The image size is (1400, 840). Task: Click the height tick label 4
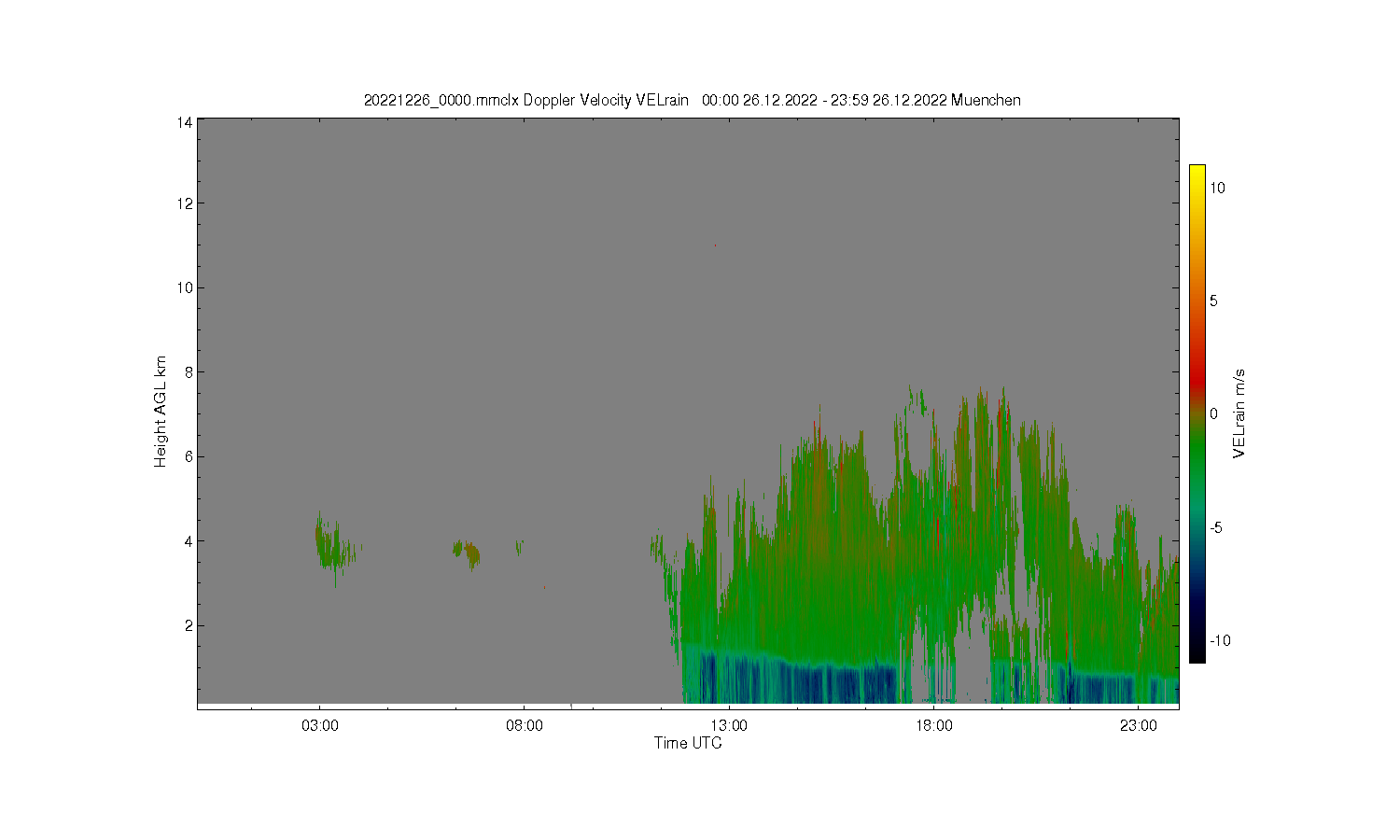(x=189, y=540)
